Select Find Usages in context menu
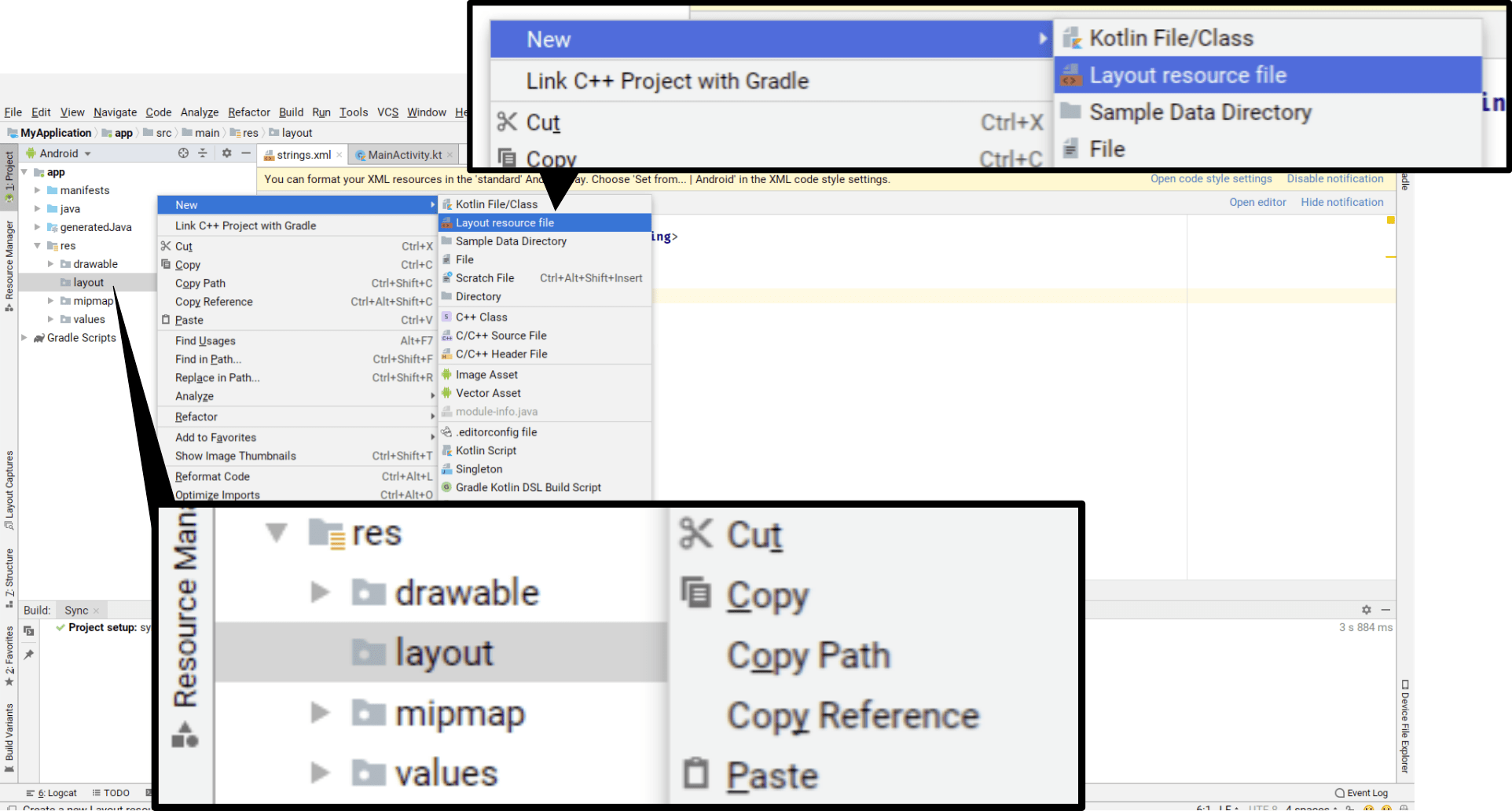 298,340
